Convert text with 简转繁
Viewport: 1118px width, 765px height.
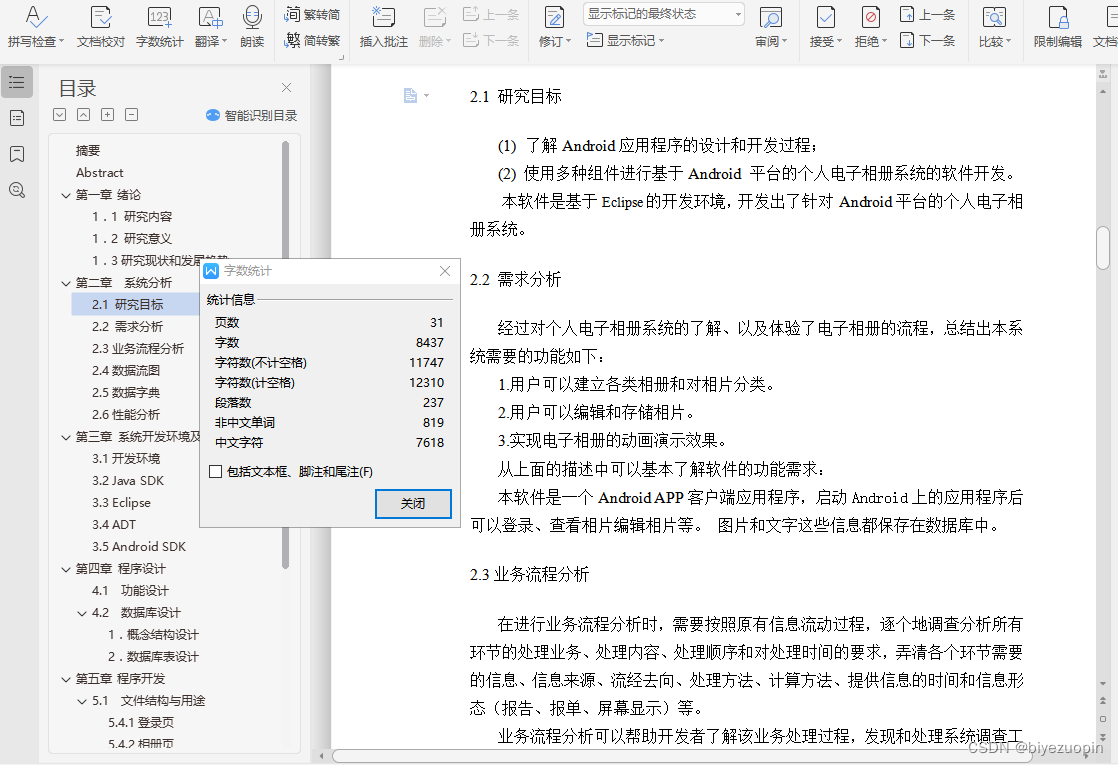coord(312,40)
